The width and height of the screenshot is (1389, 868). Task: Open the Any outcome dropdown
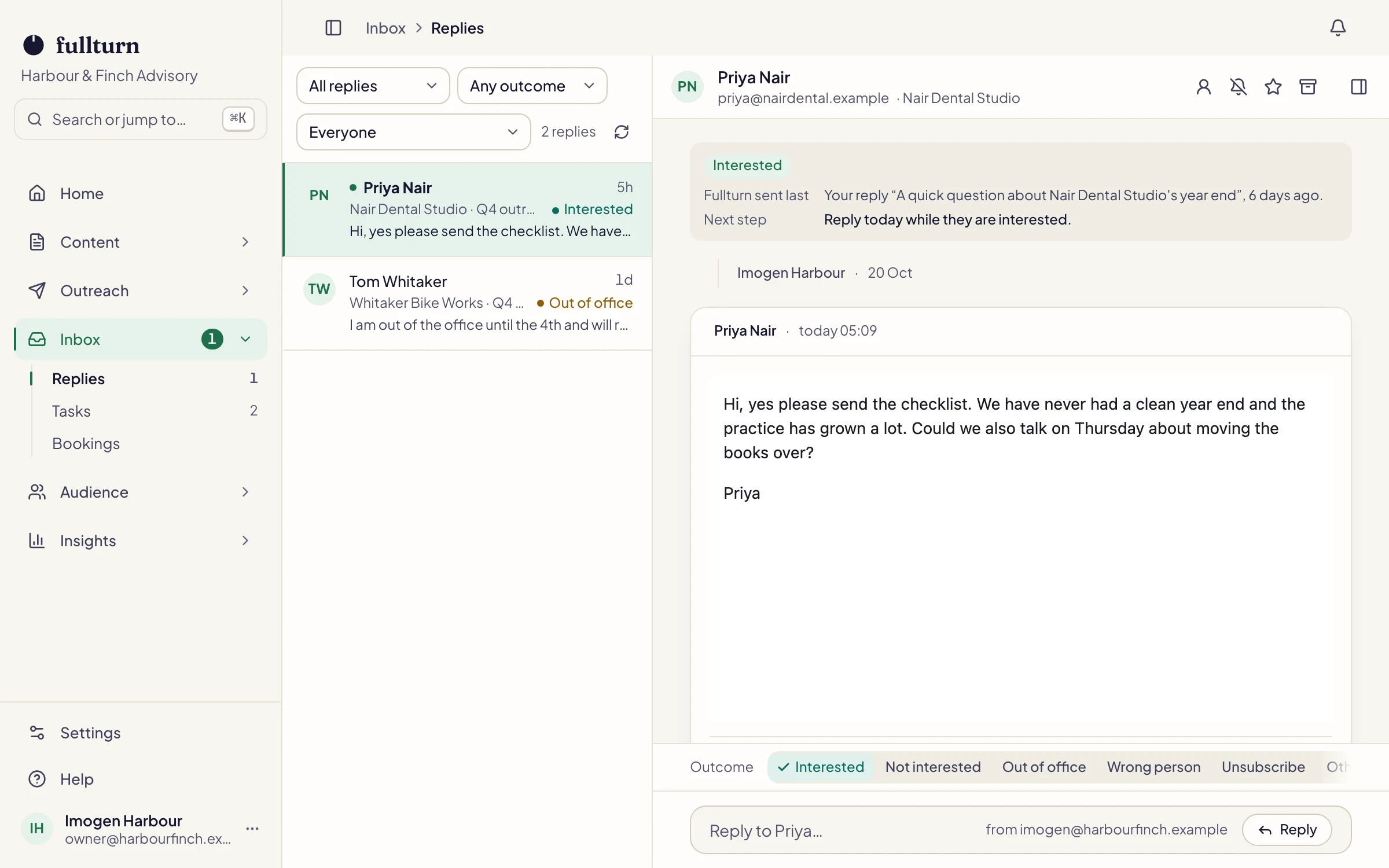[532, 86]
